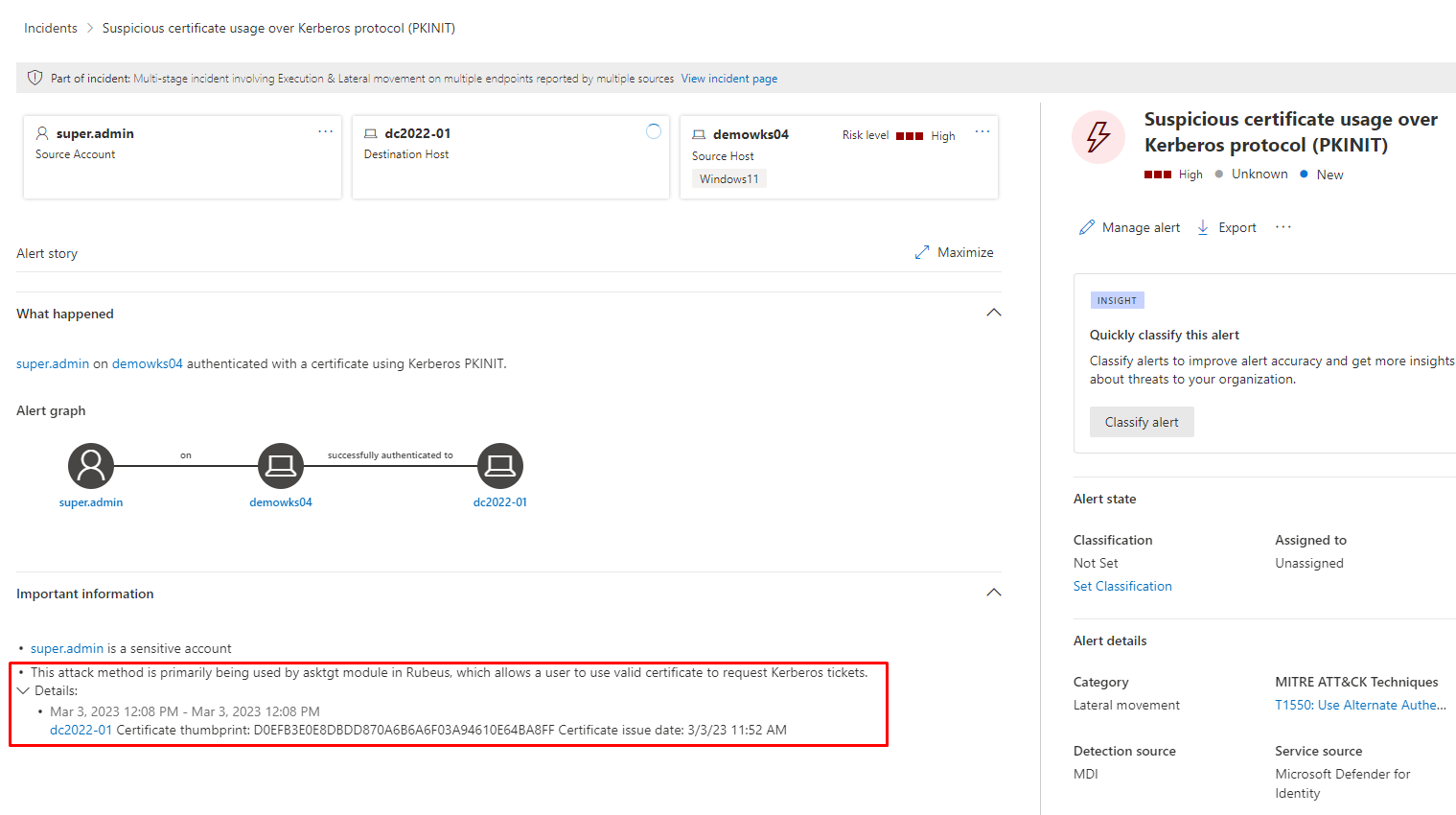Open T1550 MITRE ATT&CK technique link
Viewport: 1456px width, 815px height.
(x=1360, y=706)
